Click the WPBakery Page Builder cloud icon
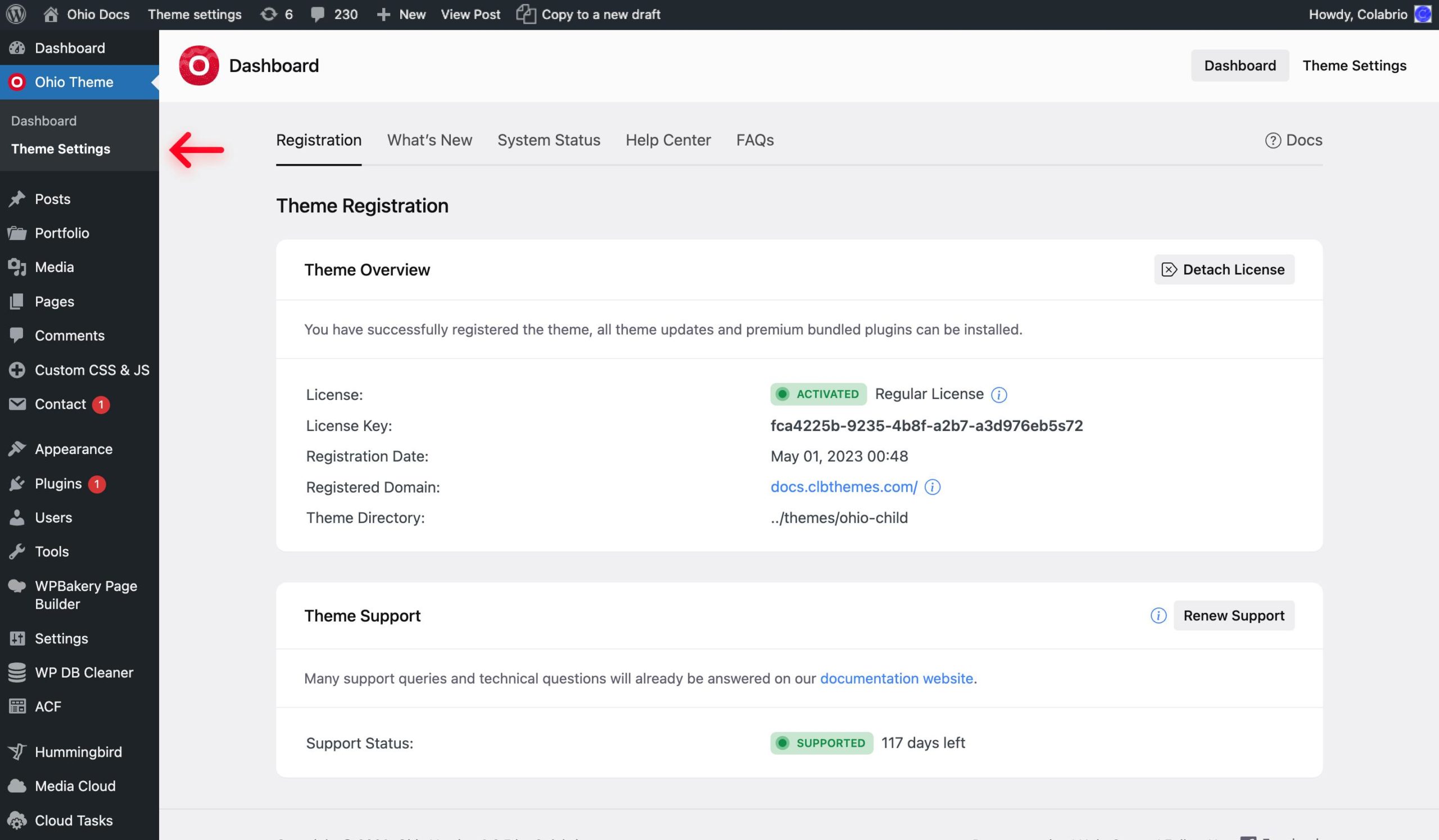This screenshot has width=1439, height=840. [x=17, y=586]
